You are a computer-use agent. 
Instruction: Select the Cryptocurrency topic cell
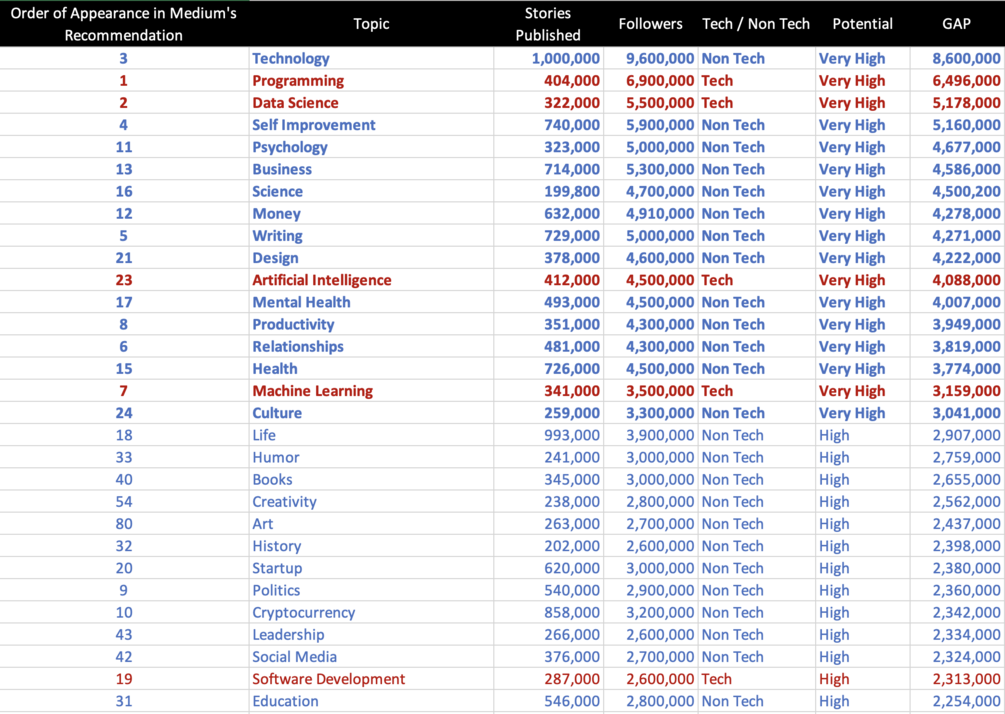pyautogui.click(x=304, y=613)
